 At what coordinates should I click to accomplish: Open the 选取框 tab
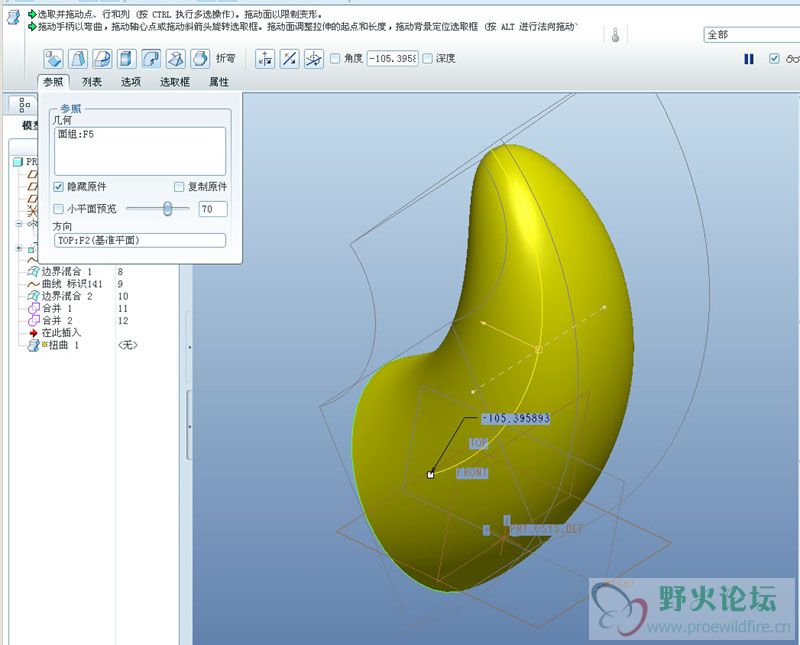[x=174, y=82]
